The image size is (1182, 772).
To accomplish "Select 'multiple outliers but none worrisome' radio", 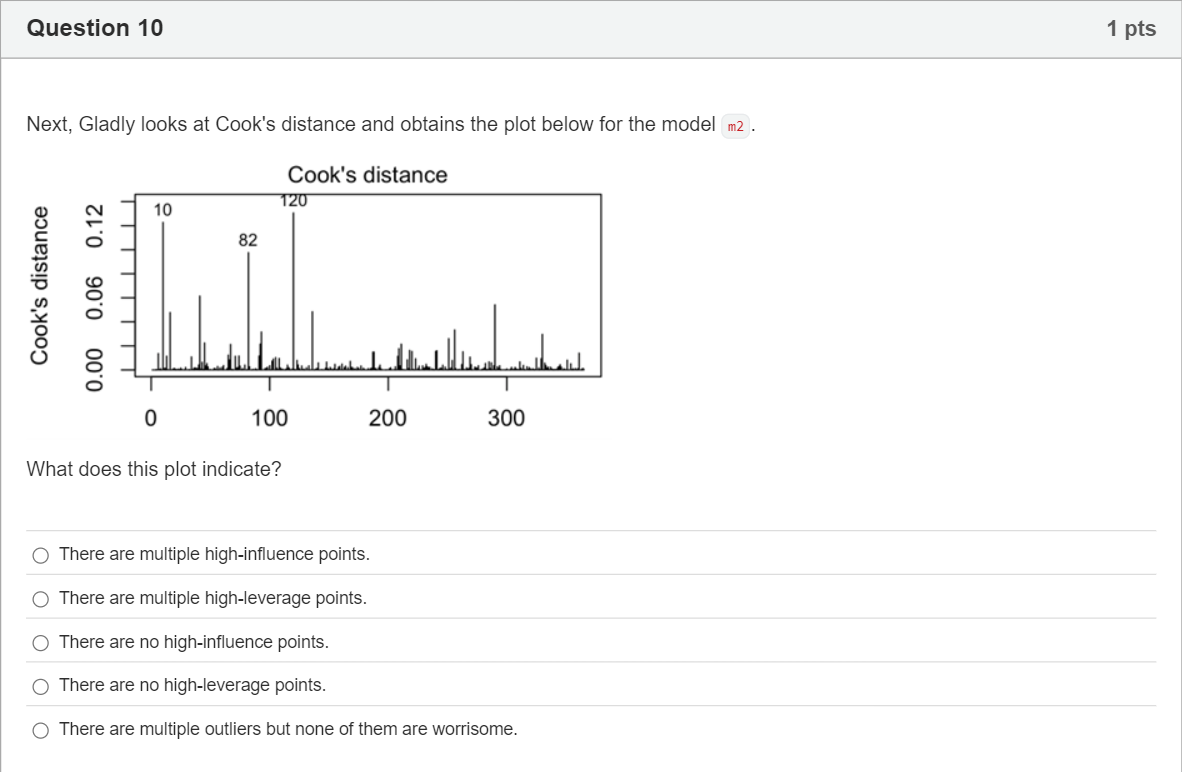I will click(x=41, y=731).
